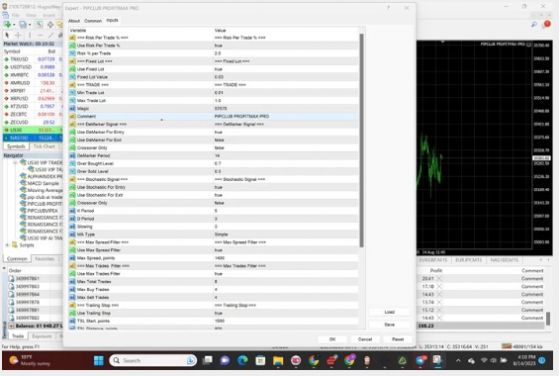560x376 pixels.
Task: Open Windows Start button on taskbar
Action: point(99,360)
